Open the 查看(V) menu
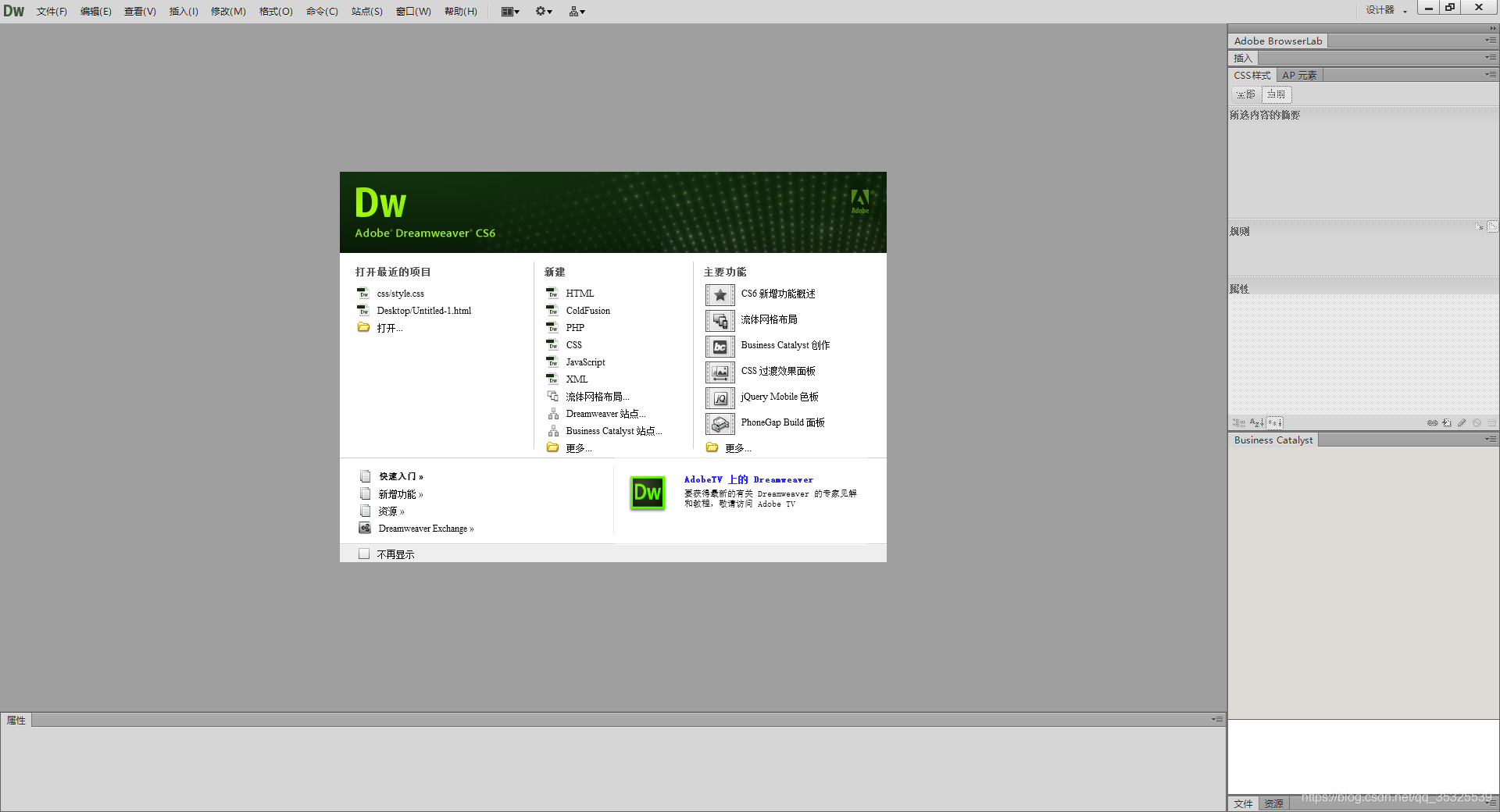The image size is (1500, 812). point(140,11)
